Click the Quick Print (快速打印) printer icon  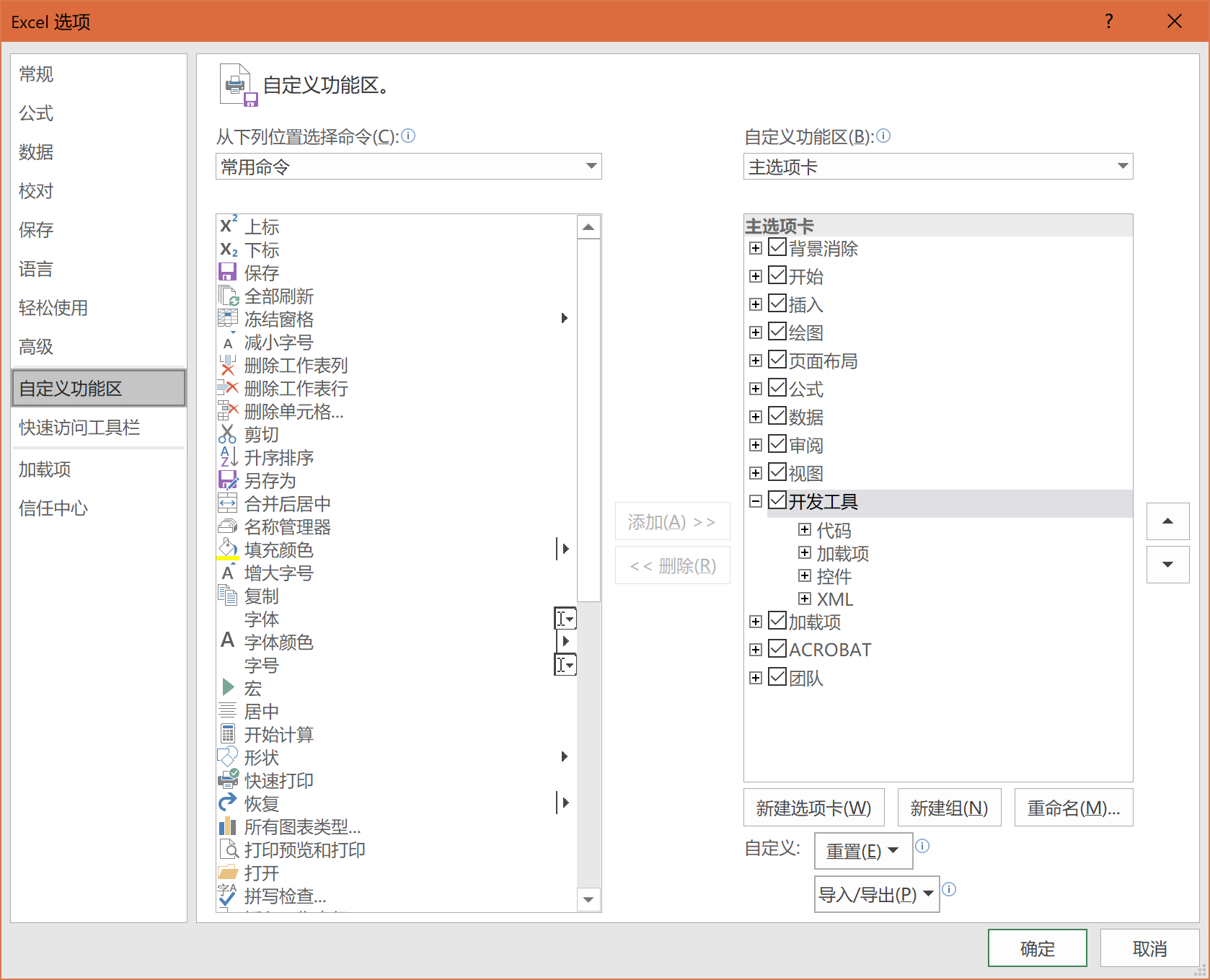pyautogui.click(x=228, y=780)
